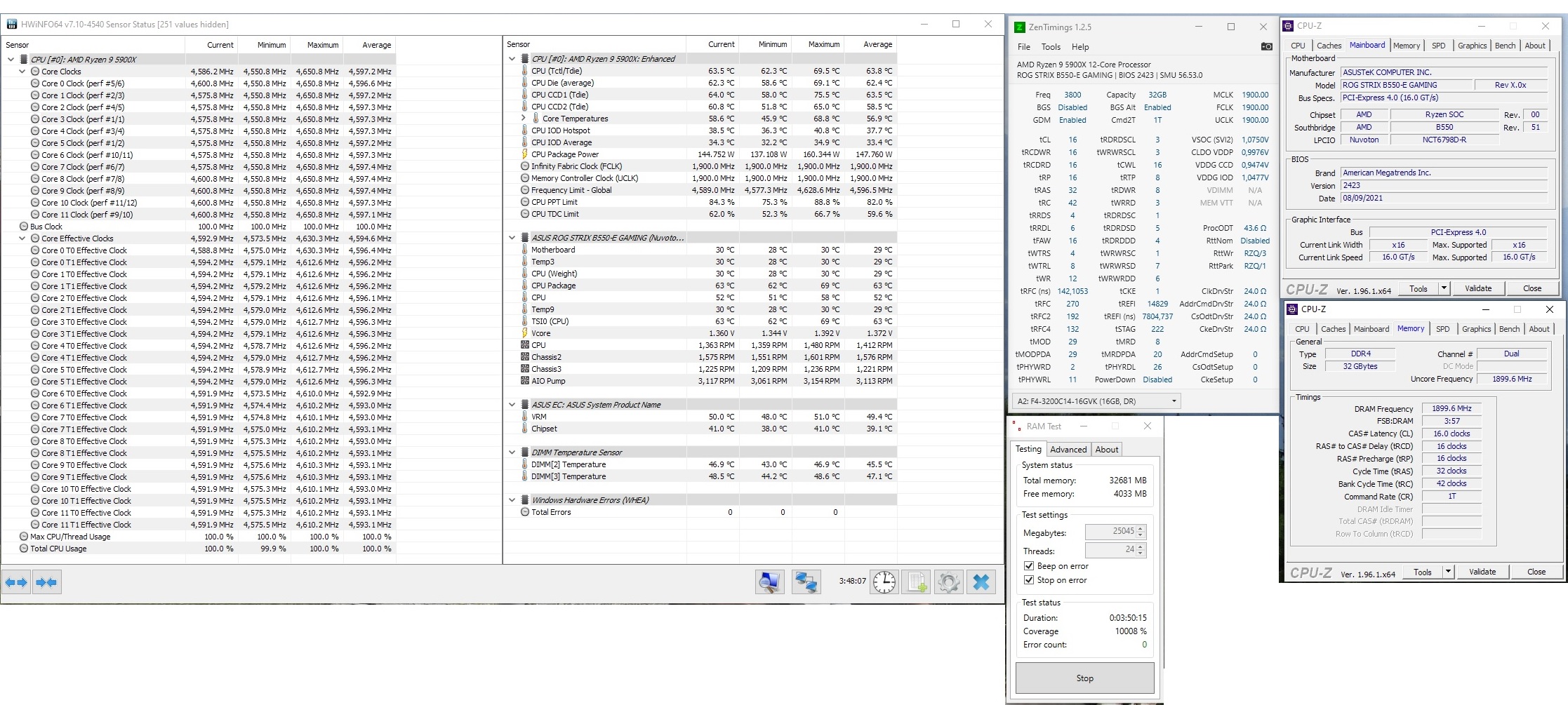Click the shrink-columns arrows button in HWiNFO
This screenshot has height=705, width=1568.
point(46,582)
